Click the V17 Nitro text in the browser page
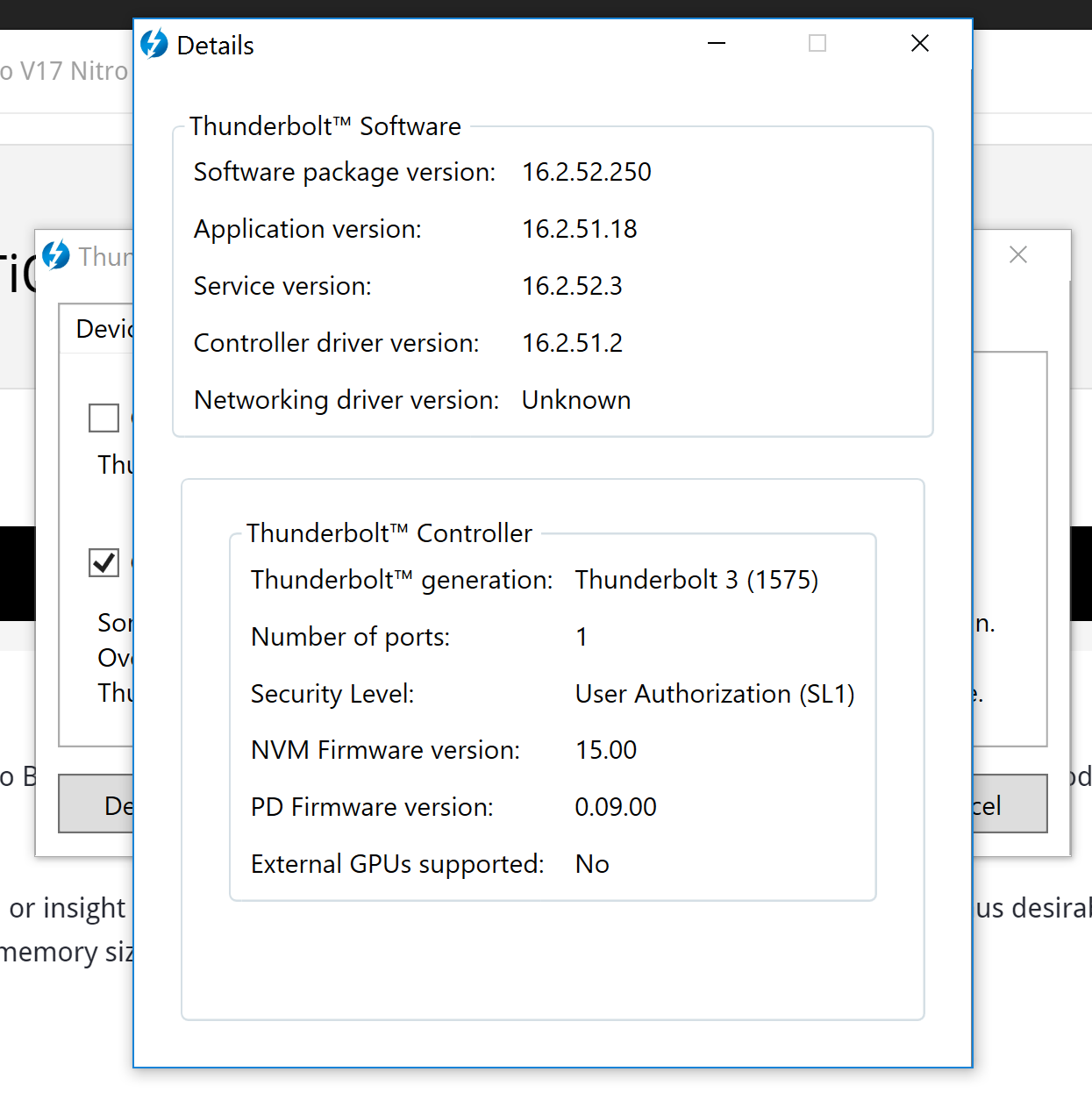1092x1093 pixels. [x=74, y=71]
